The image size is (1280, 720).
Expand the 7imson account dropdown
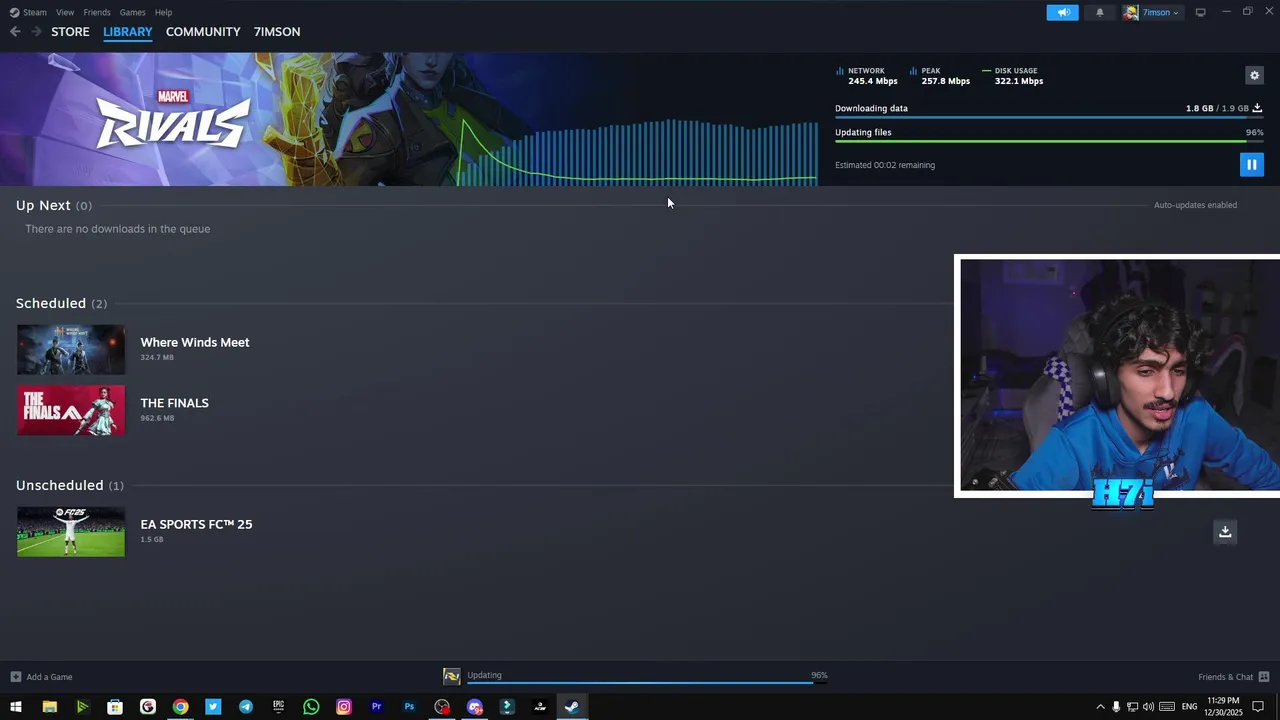pos(1153,12)
